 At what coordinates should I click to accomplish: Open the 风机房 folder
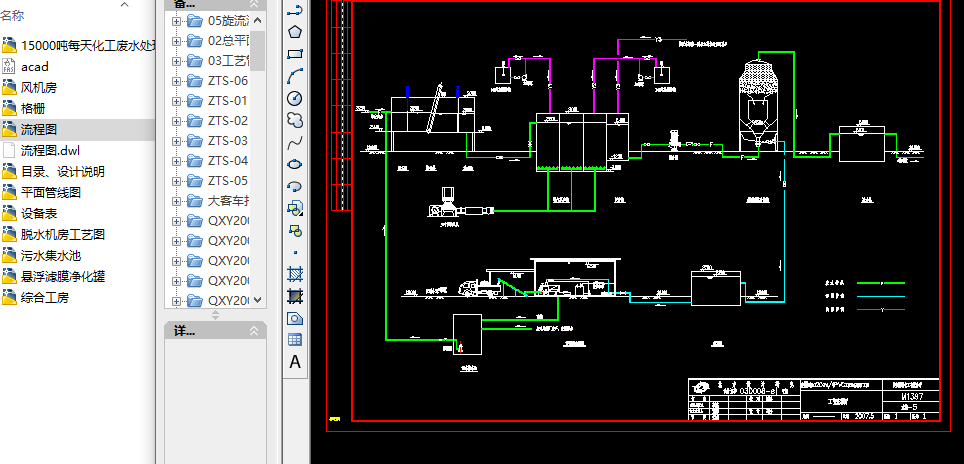click(x=39, y=88)
